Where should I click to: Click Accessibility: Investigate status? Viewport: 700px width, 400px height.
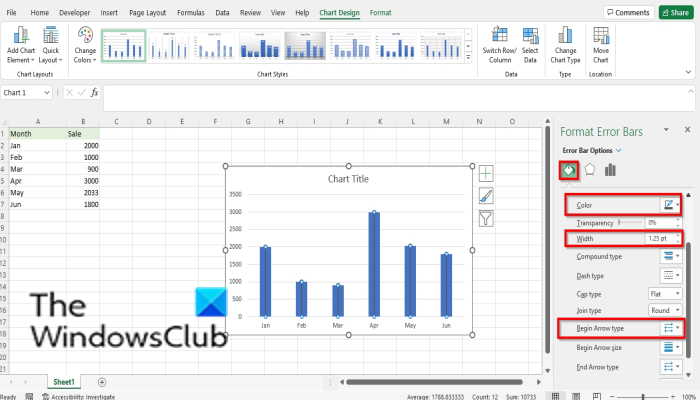pyautogui.click(x=79, y=396)
